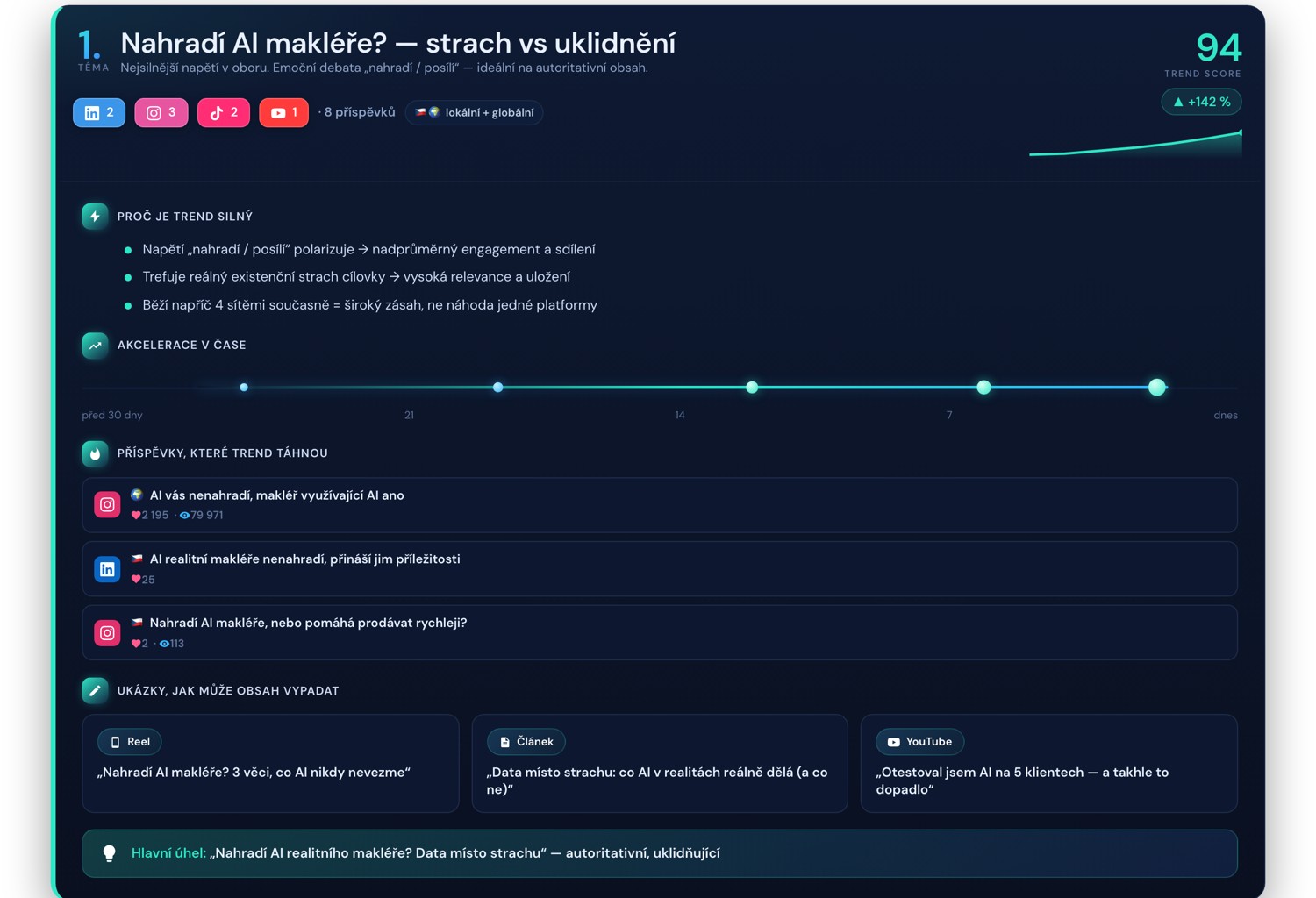Viewport: 1316px width, 898px height.
Task: Open post AI realitní makléře nenahradí, přináší jim příležitosti
Action: [660, 569]
